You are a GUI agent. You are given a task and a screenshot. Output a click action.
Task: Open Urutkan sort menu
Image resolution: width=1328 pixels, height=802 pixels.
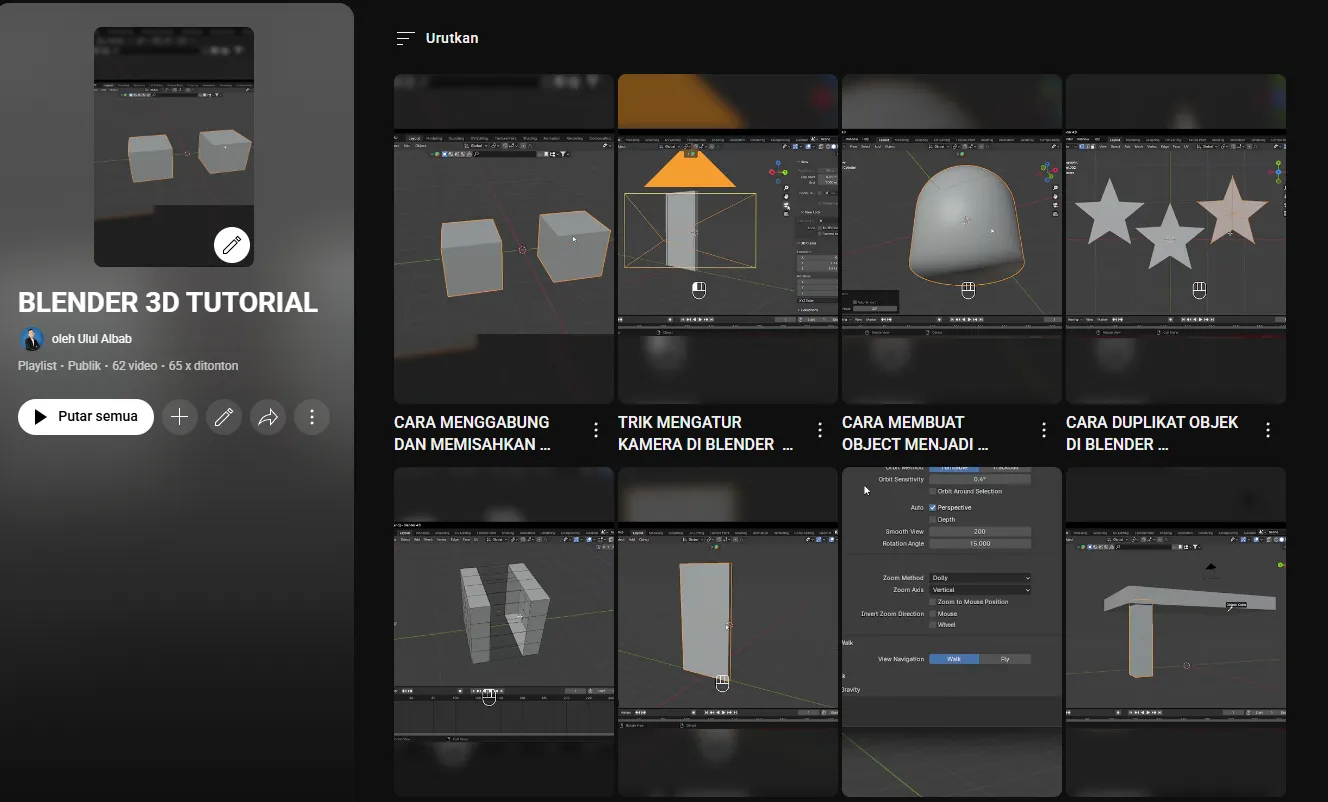coord(437,38)
